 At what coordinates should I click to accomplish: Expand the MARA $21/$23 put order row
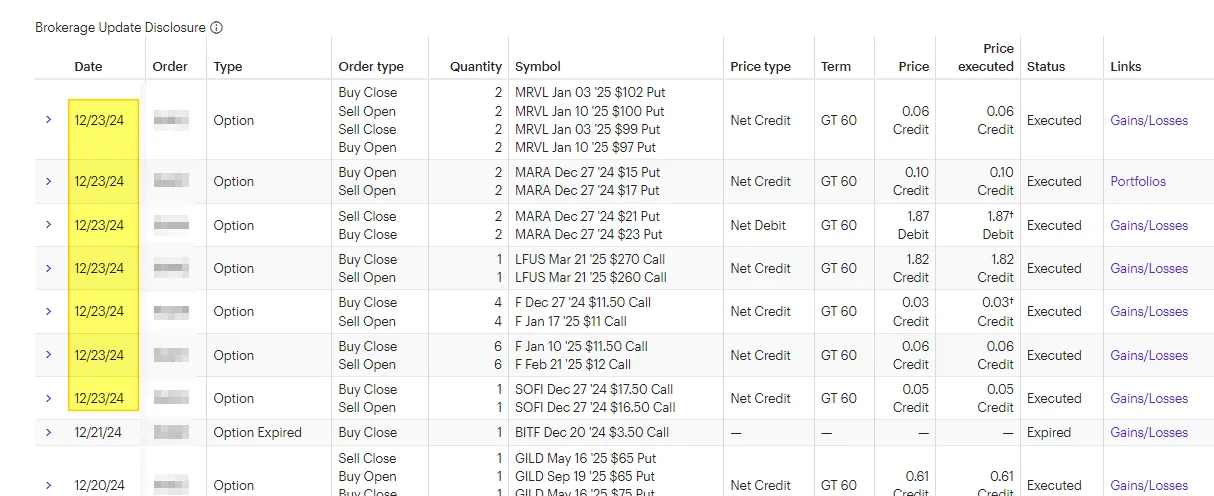pos(48,225)
